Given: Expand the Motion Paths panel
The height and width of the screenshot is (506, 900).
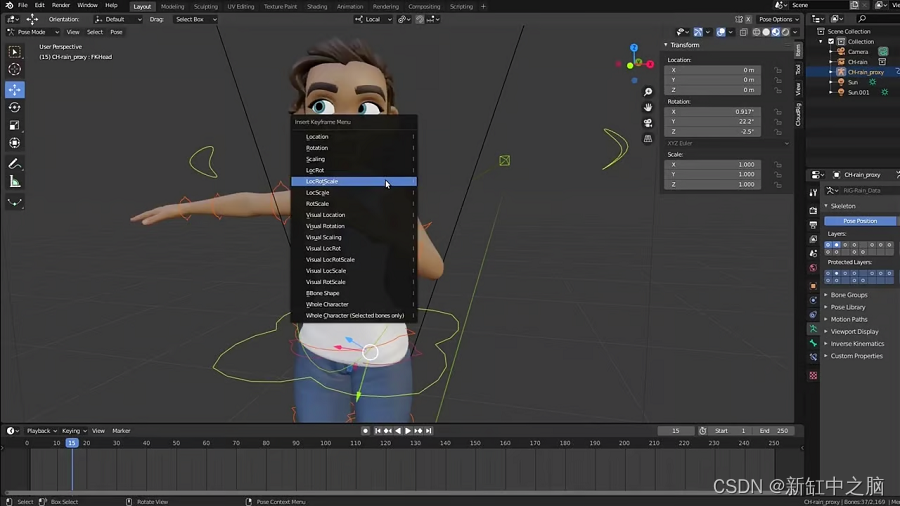Looking at the screenshot, I should coord(849,320).
